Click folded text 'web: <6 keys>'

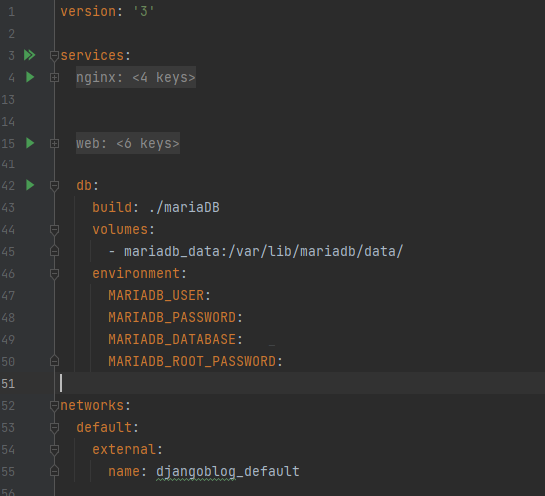point(128,143)
